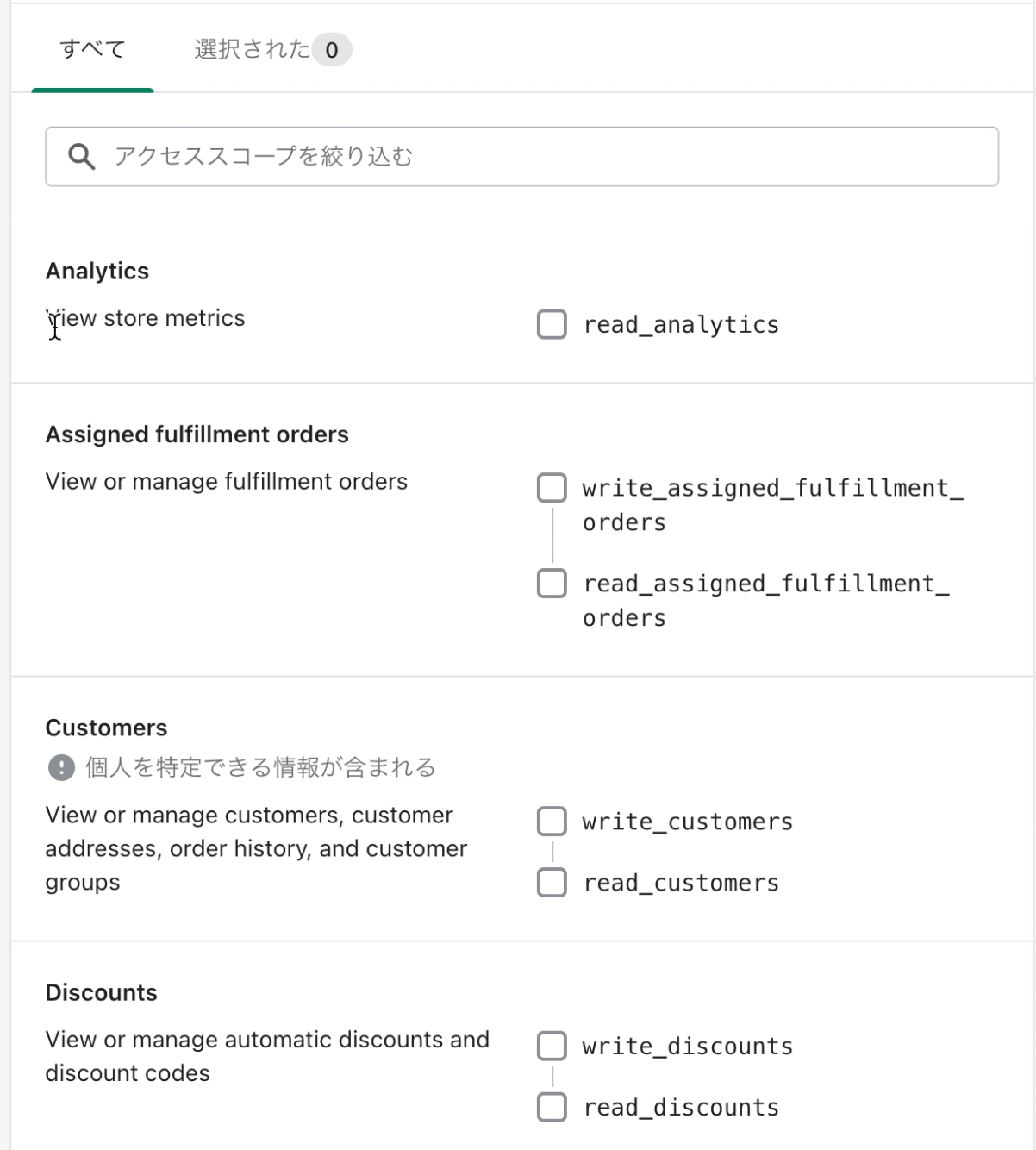Enable the write_customers access scope

[x=552, y=822]
